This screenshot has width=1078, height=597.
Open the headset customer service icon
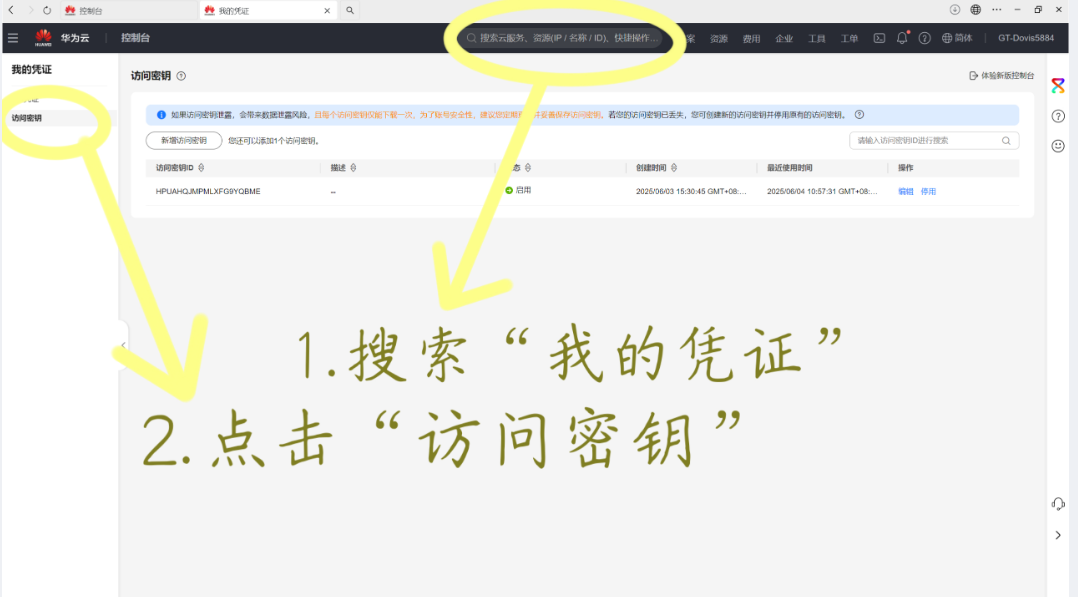pyautogui.click(x=1058, y=504)
